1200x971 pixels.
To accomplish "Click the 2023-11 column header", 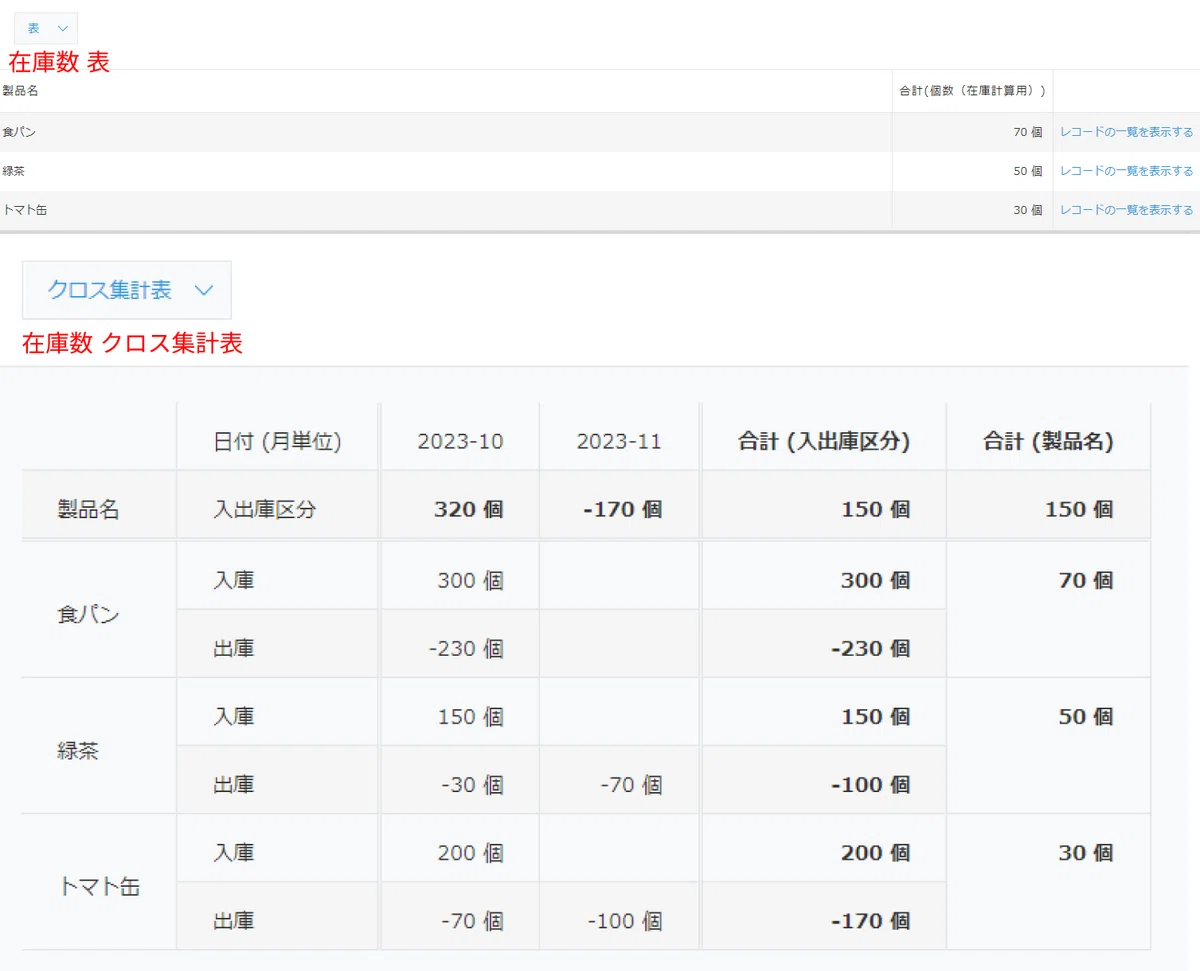I will 619,441.
